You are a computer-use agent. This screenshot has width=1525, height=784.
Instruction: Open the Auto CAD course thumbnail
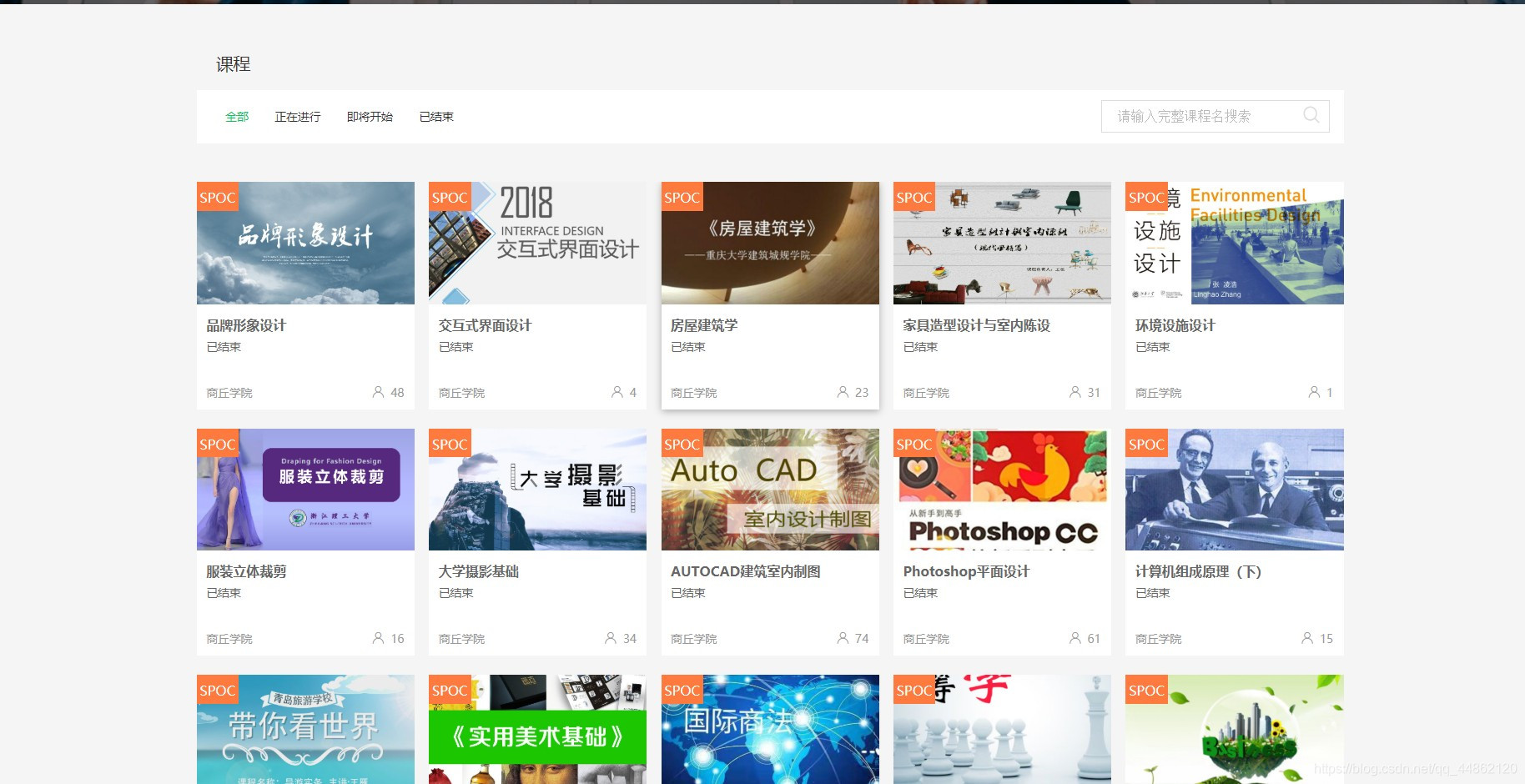pos(770,490)
